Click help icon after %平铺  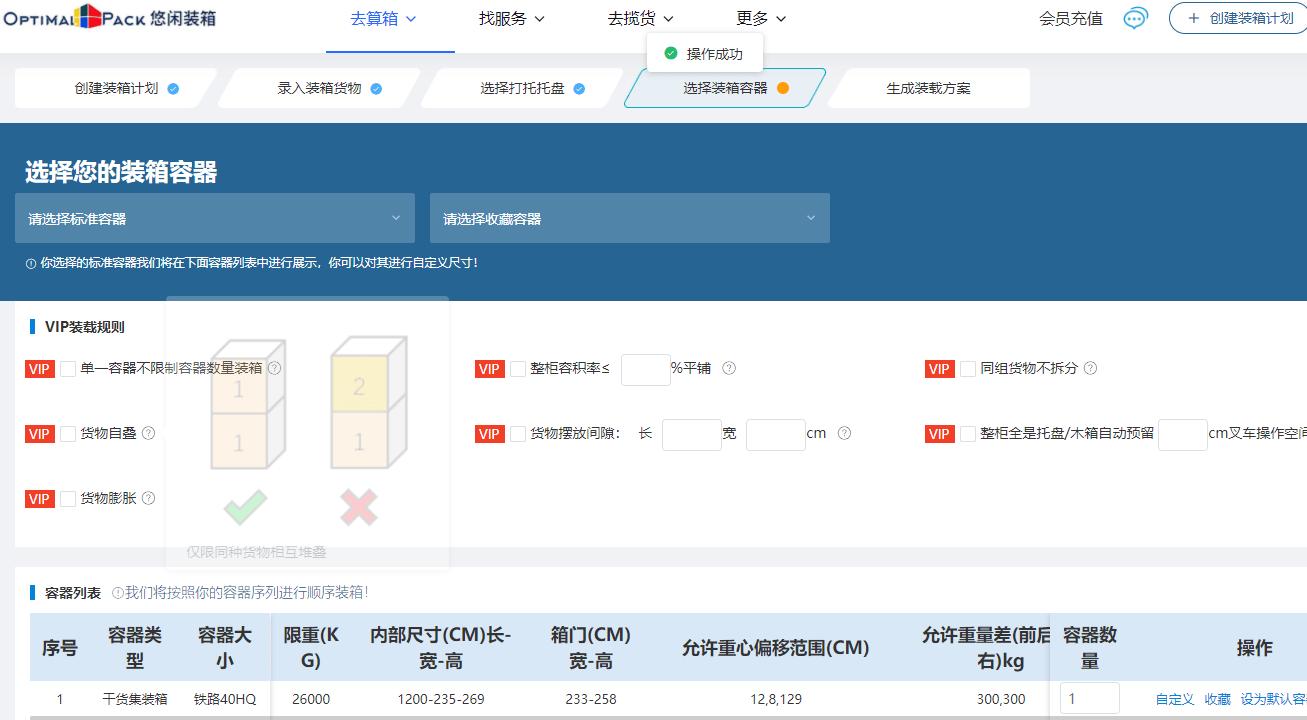(x=729, y=368)
